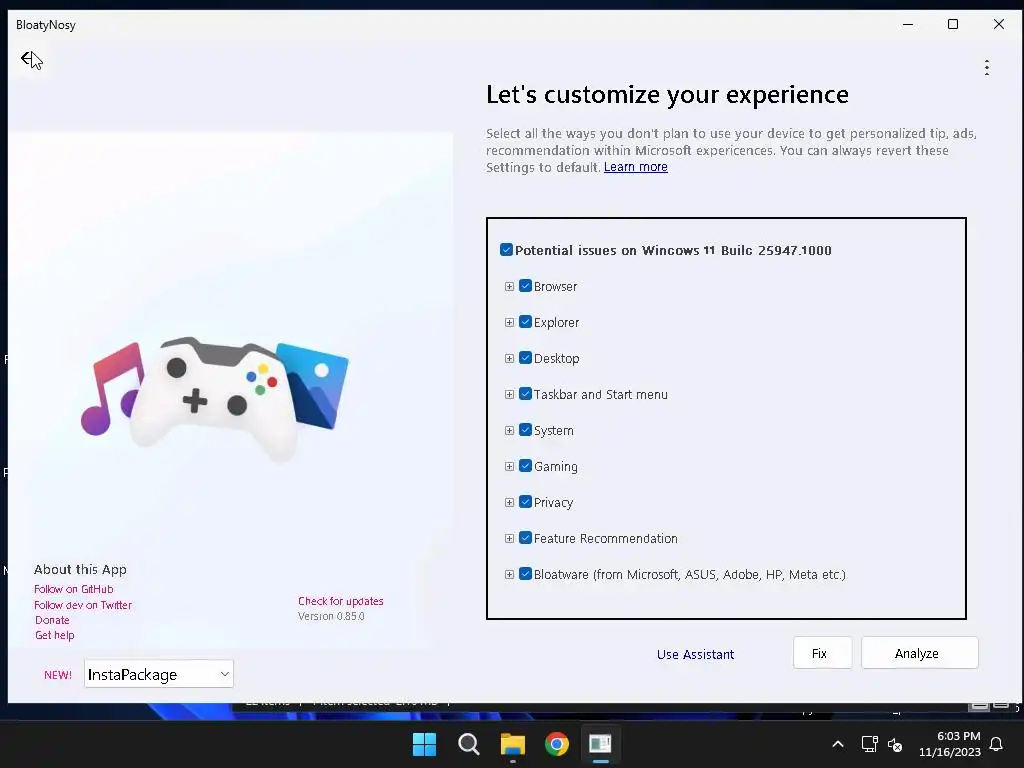Viewport: 1024px width, 768px height.
Task: Show hidden system tray icons
Action: point(838,744)
